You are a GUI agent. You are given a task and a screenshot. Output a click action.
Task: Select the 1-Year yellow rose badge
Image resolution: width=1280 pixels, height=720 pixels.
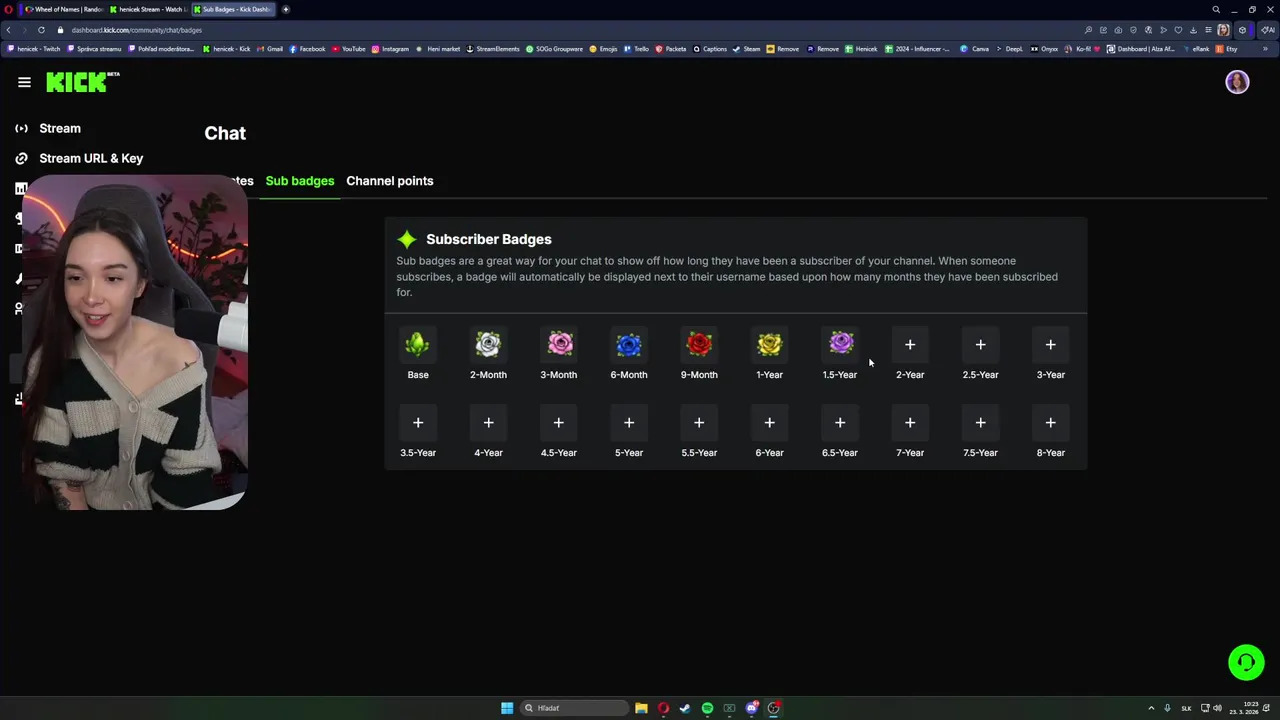coord(769,345)
